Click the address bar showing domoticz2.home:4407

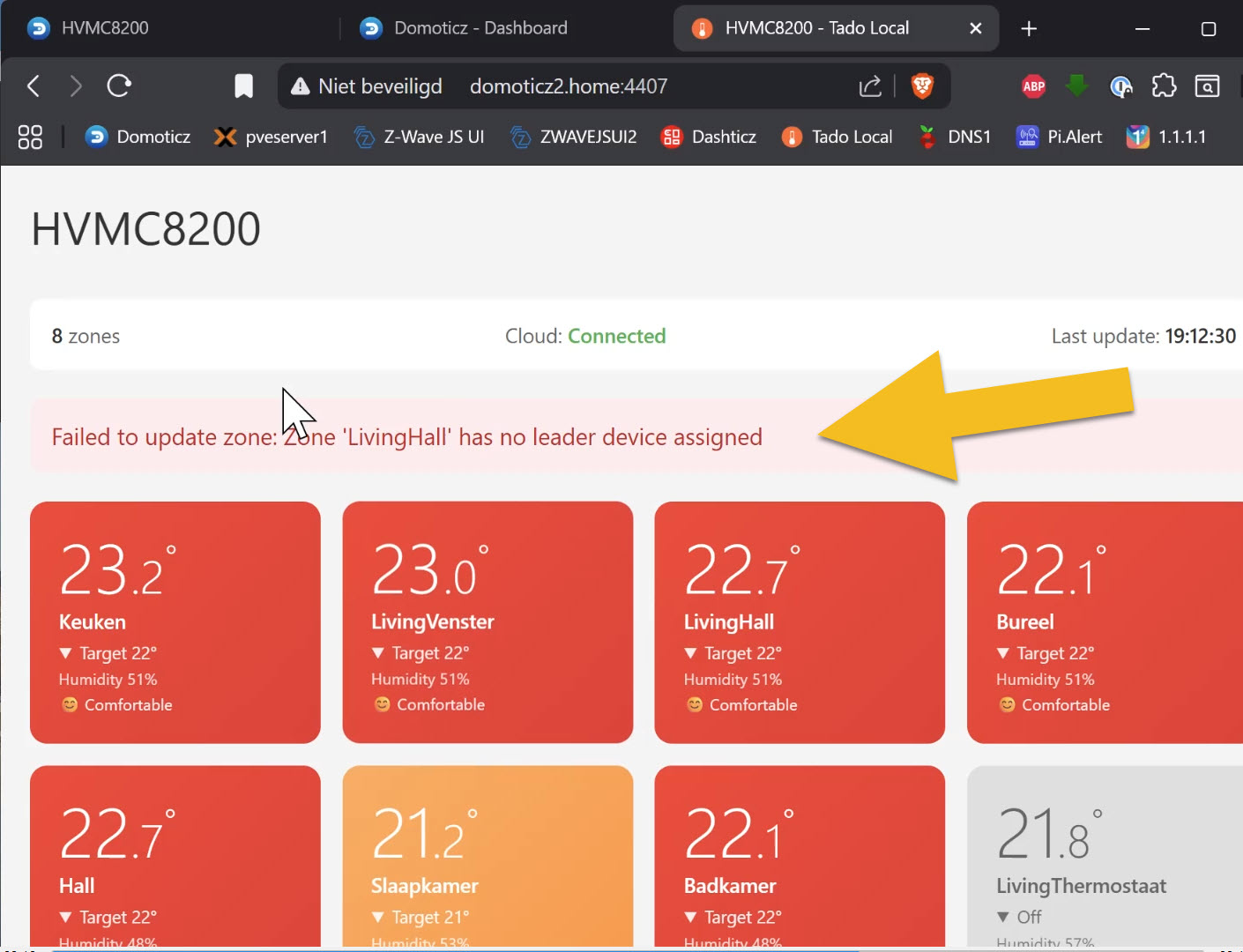click(569, 86)
